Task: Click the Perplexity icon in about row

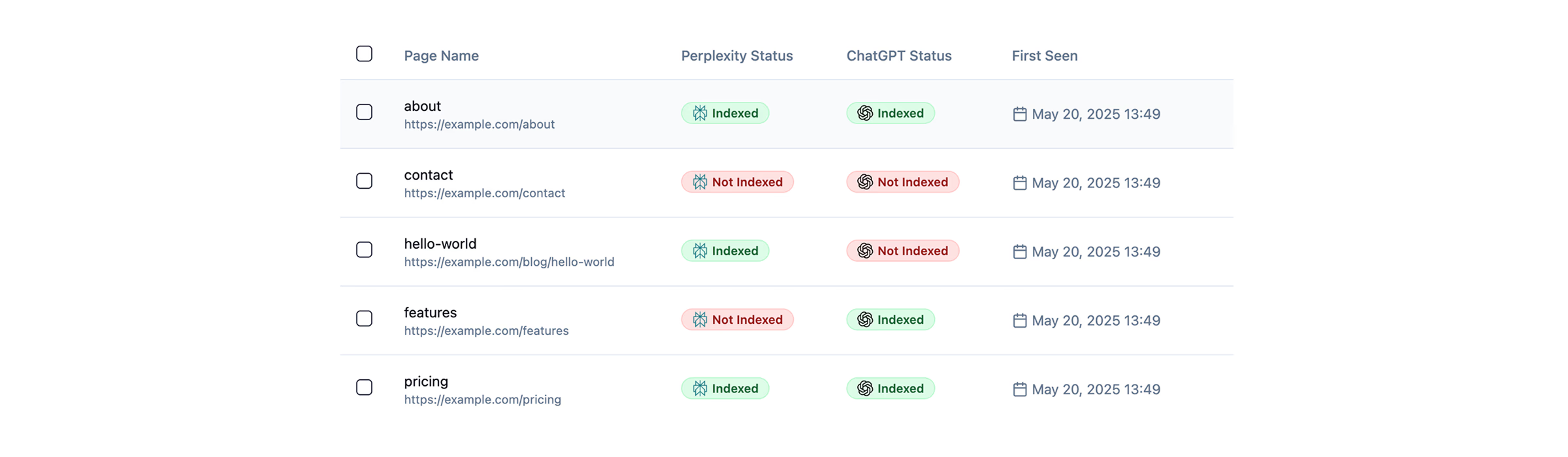Action: coord(700,113)
